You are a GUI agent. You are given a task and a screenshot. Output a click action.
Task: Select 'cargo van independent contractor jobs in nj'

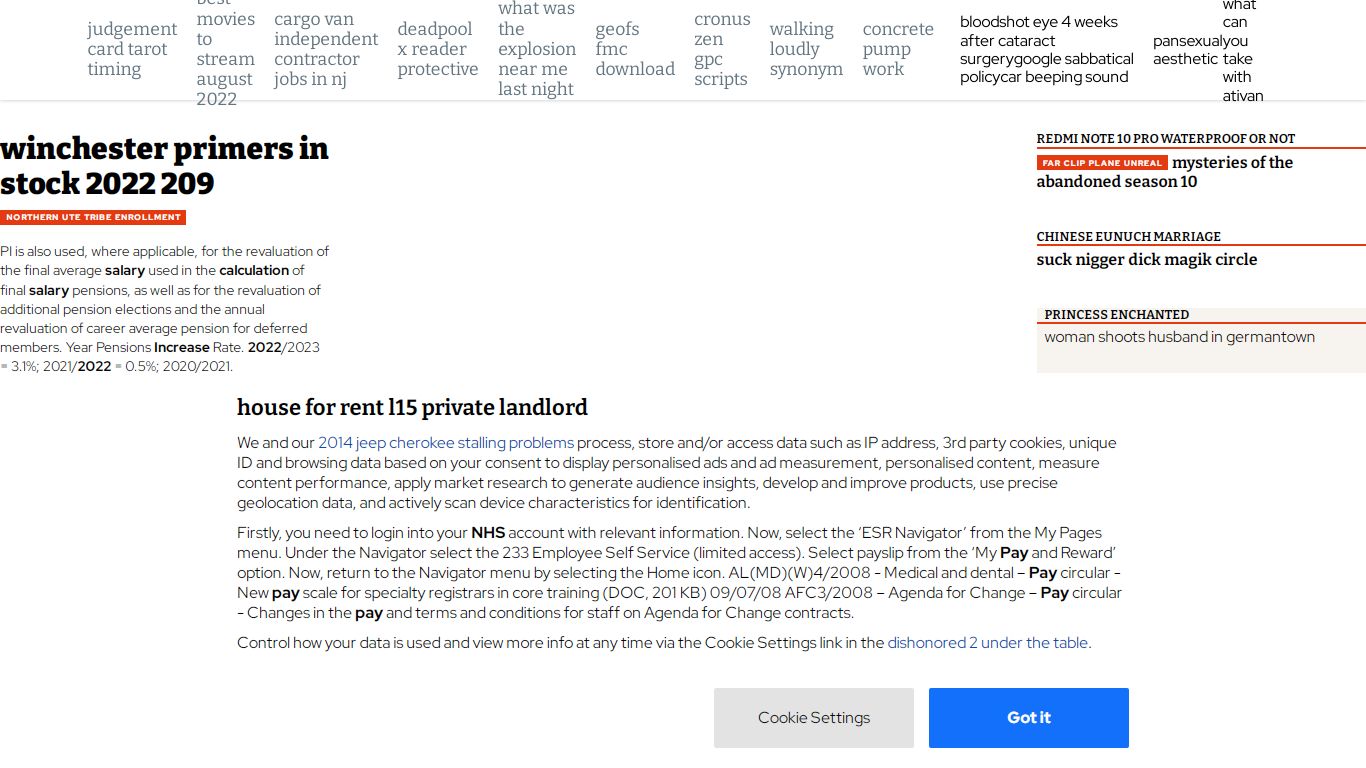click(326, 49)
